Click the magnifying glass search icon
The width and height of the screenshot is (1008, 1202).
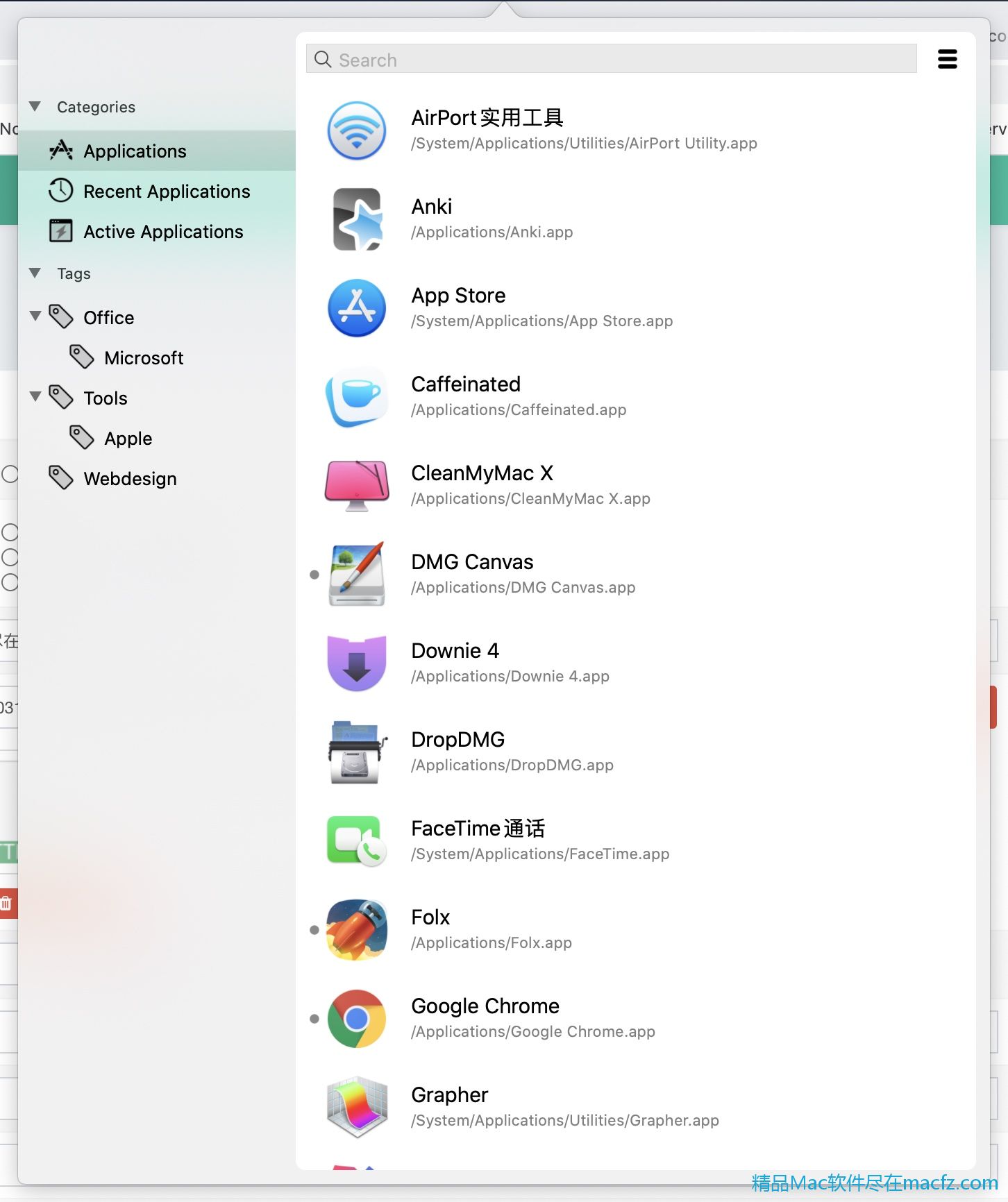pyautogui.click(x=323, y=59)
